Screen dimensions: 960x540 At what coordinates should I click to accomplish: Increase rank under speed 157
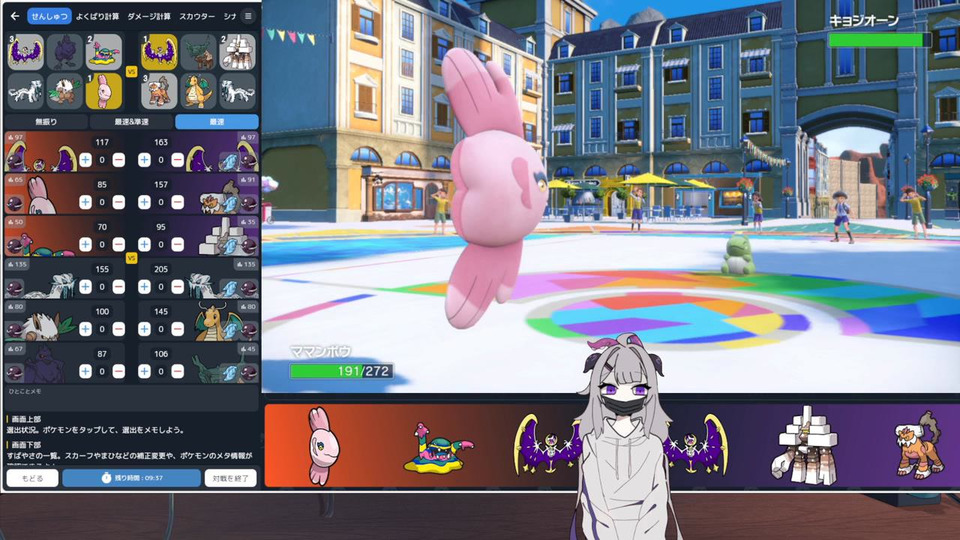click(x=144, y=202)
